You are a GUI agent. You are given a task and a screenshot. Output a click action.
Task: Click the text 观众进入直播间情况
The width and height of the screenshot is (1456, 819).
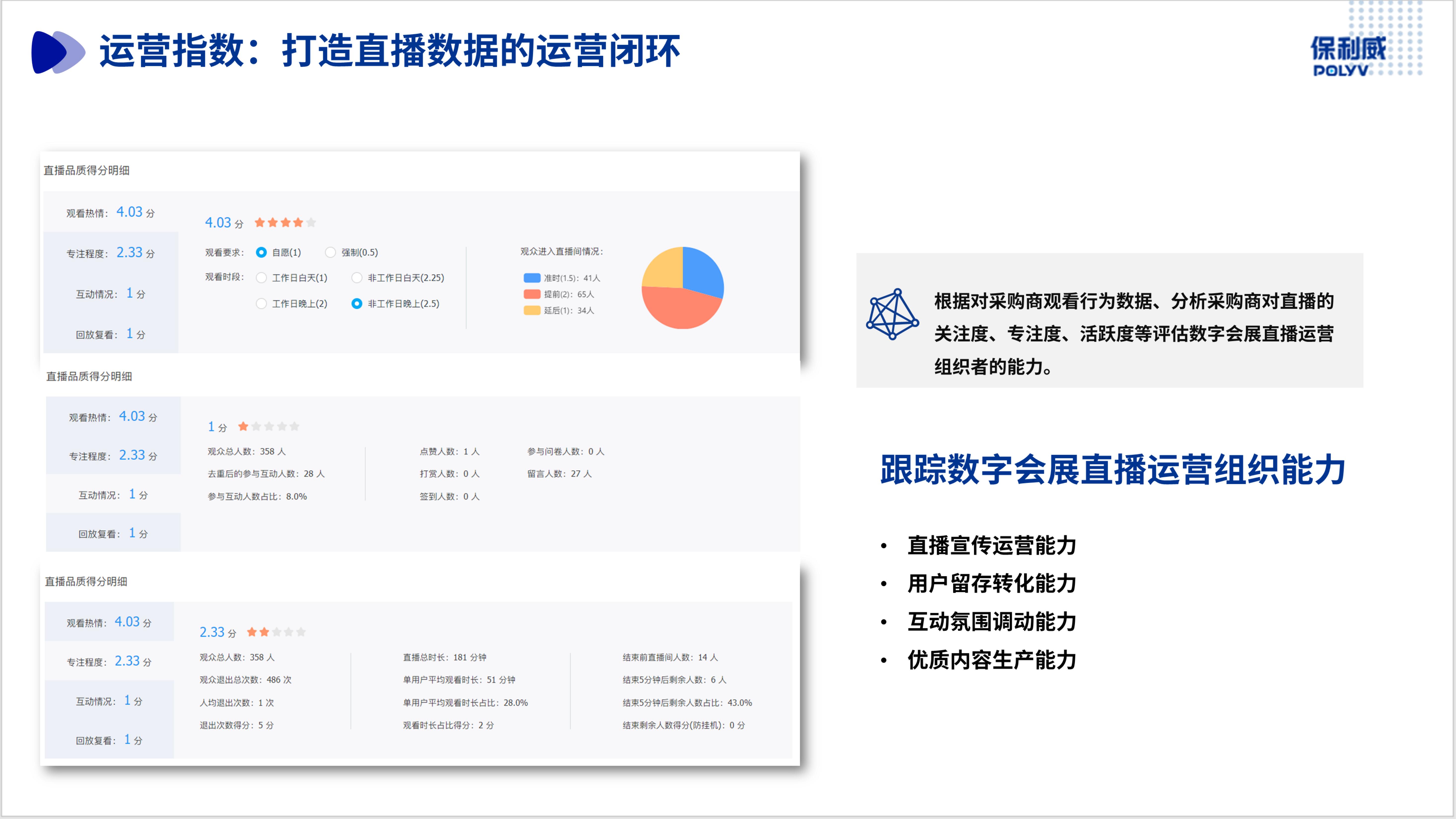click(x=561, y=251)
